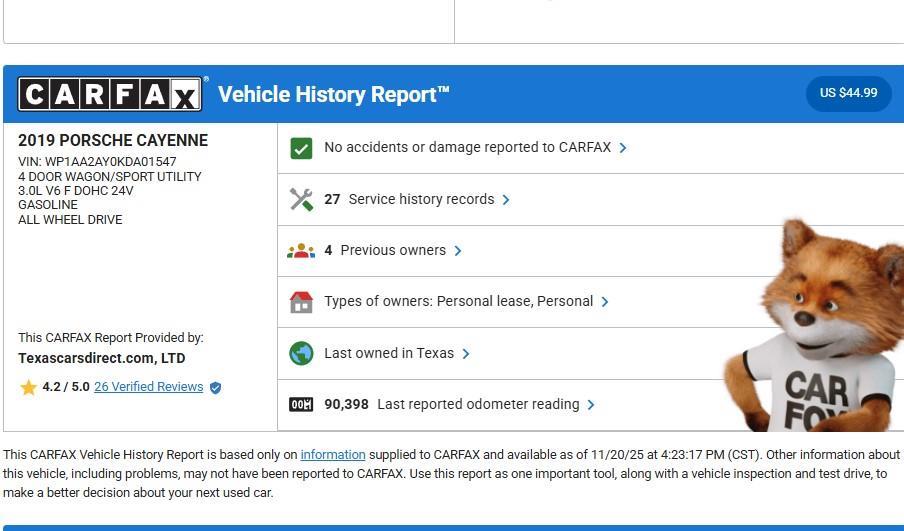
Task: Open Types of owners: Personal lease row
Action: (458, 302)
